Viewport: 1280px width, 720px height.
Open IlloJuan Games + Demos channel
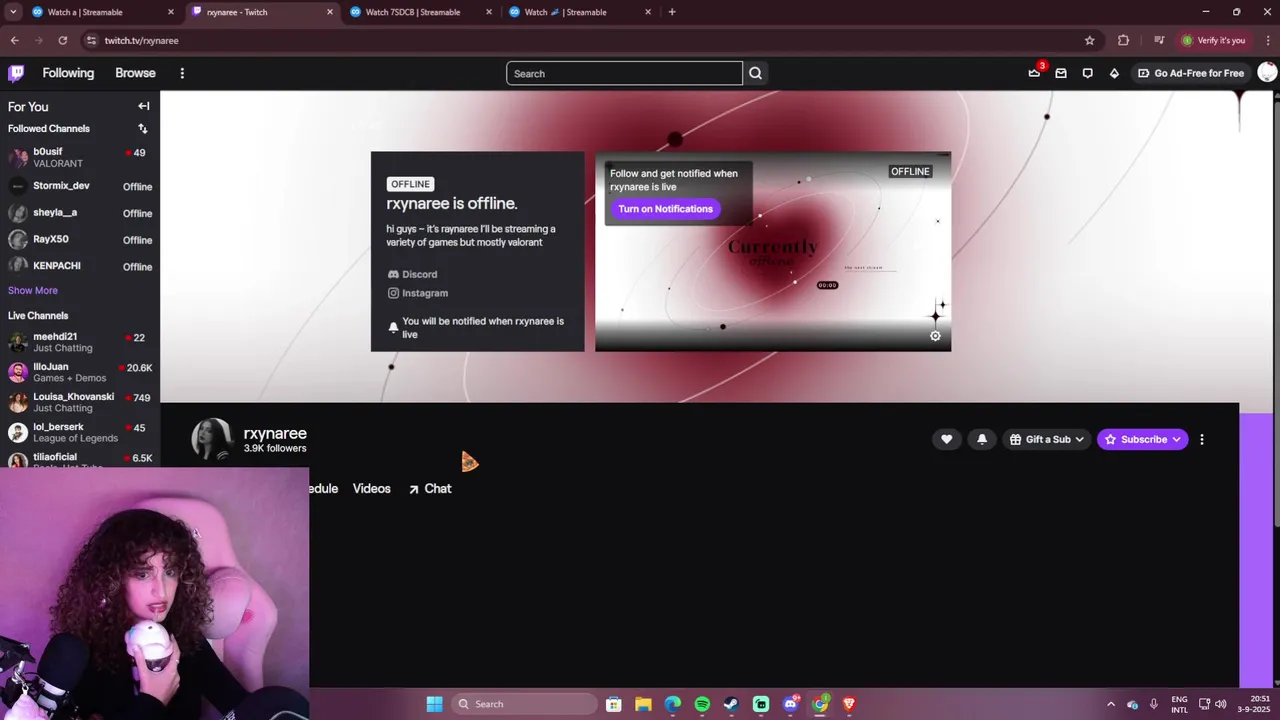point(80,372)
